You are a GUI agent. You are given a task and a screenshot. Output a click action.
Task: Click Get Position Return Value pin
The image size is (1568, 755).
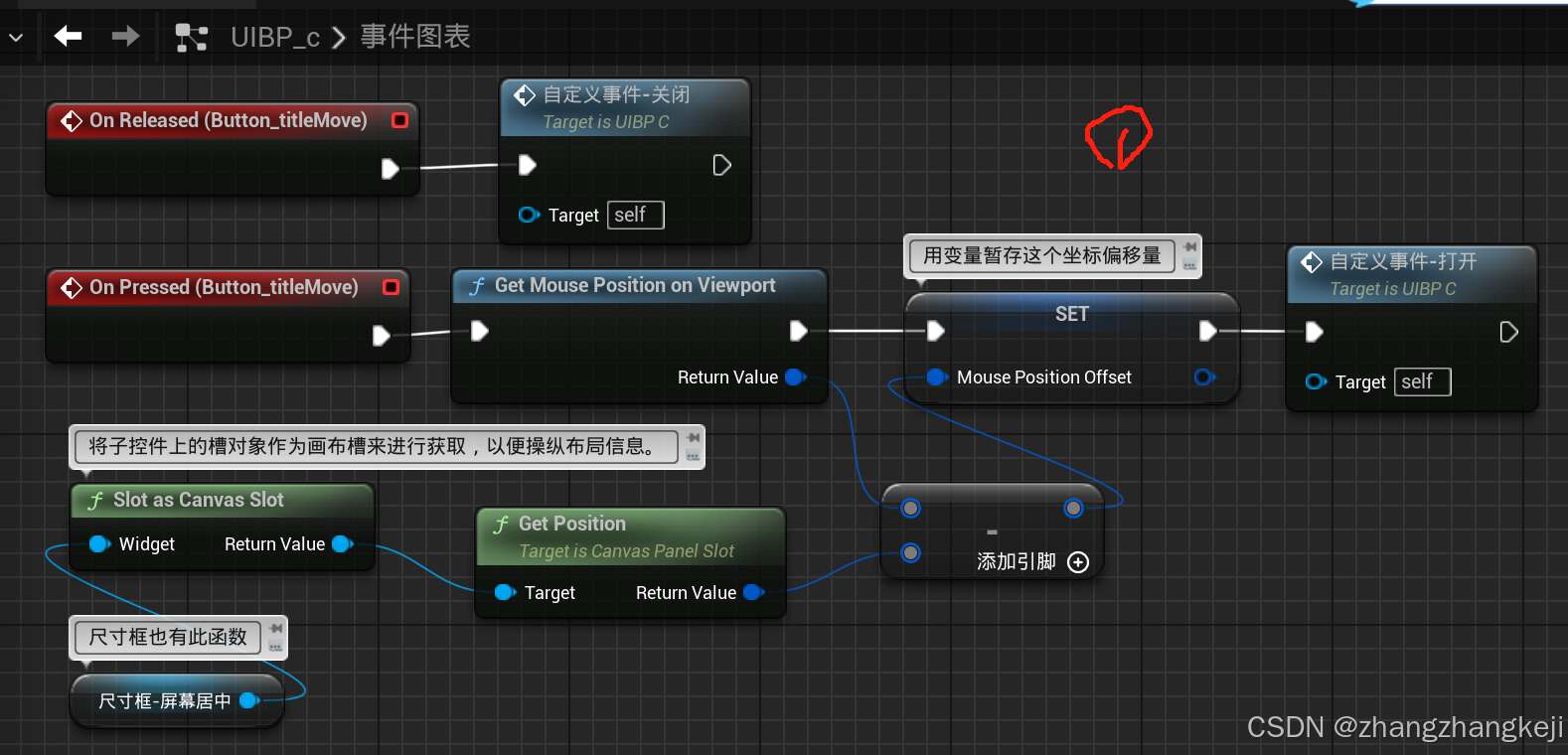[754, 593]
